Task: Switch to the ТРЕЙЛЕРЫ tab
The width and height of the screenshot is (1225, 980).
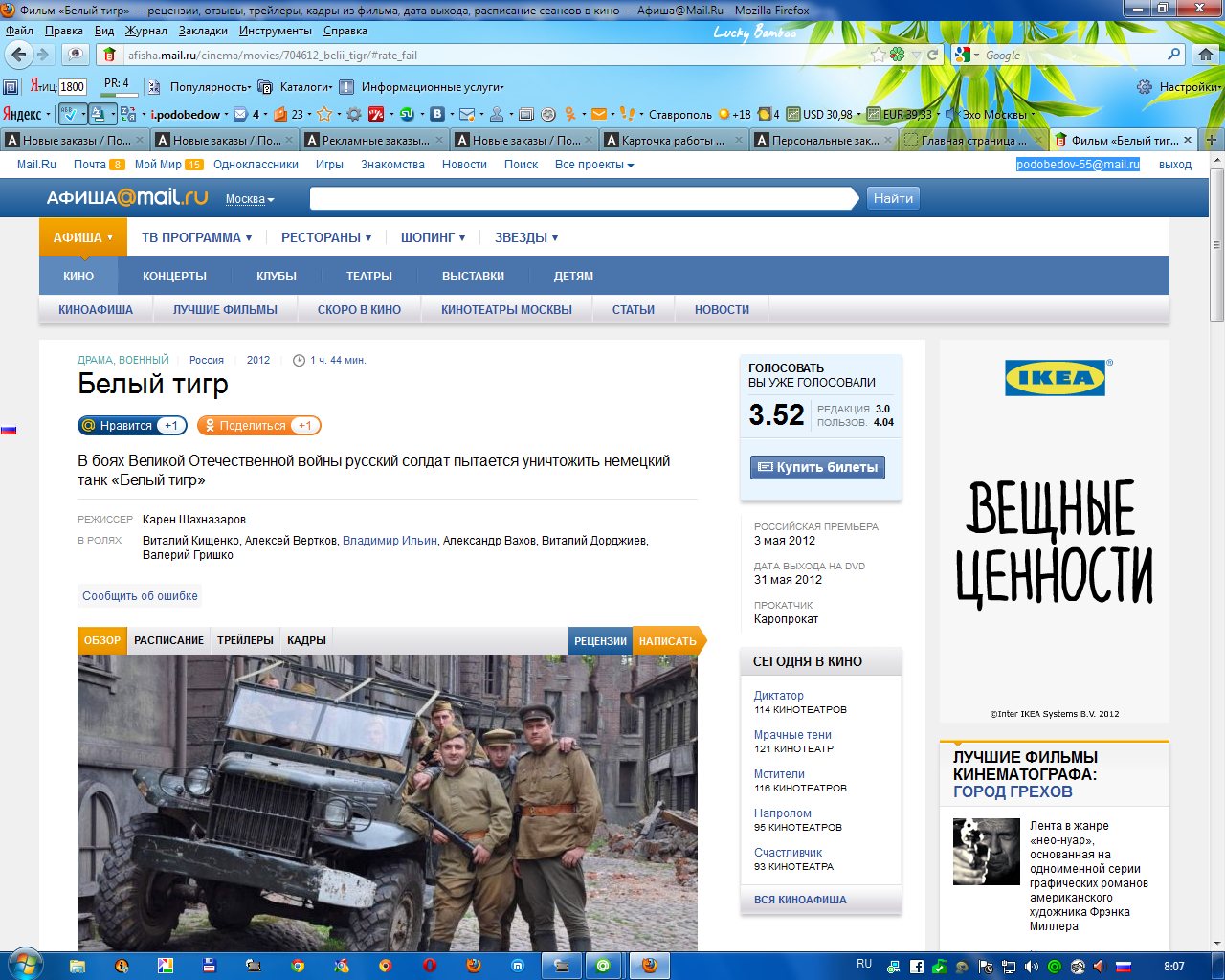Action: coord(245,640)
